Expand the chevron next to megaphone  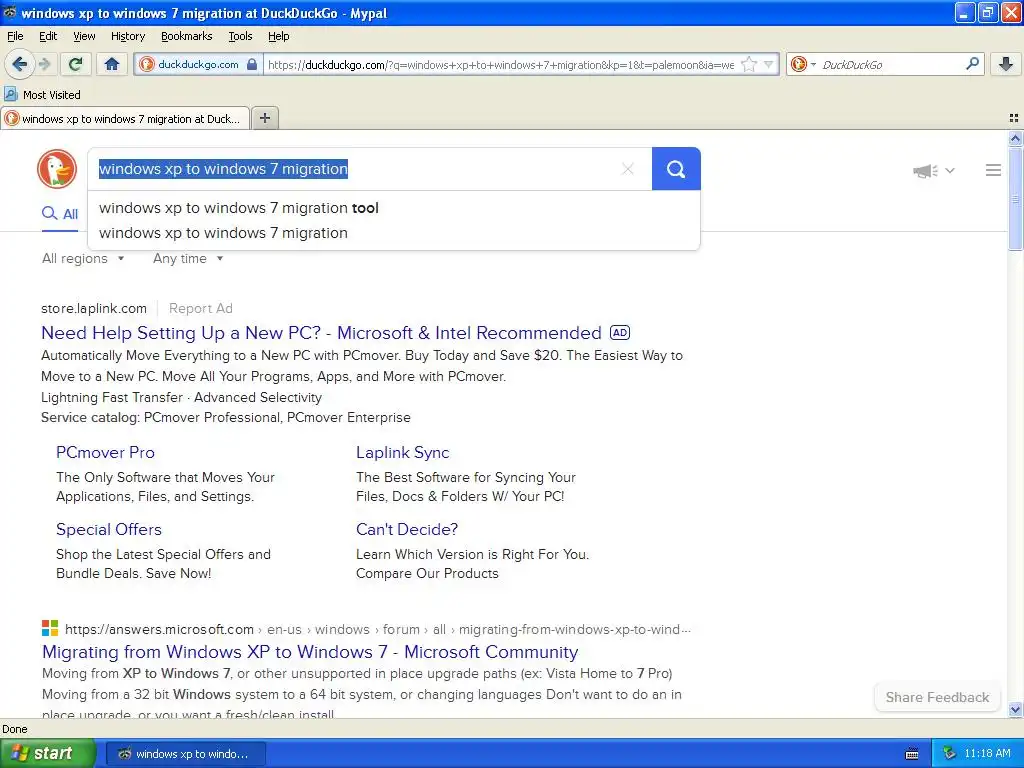[950, 170]
